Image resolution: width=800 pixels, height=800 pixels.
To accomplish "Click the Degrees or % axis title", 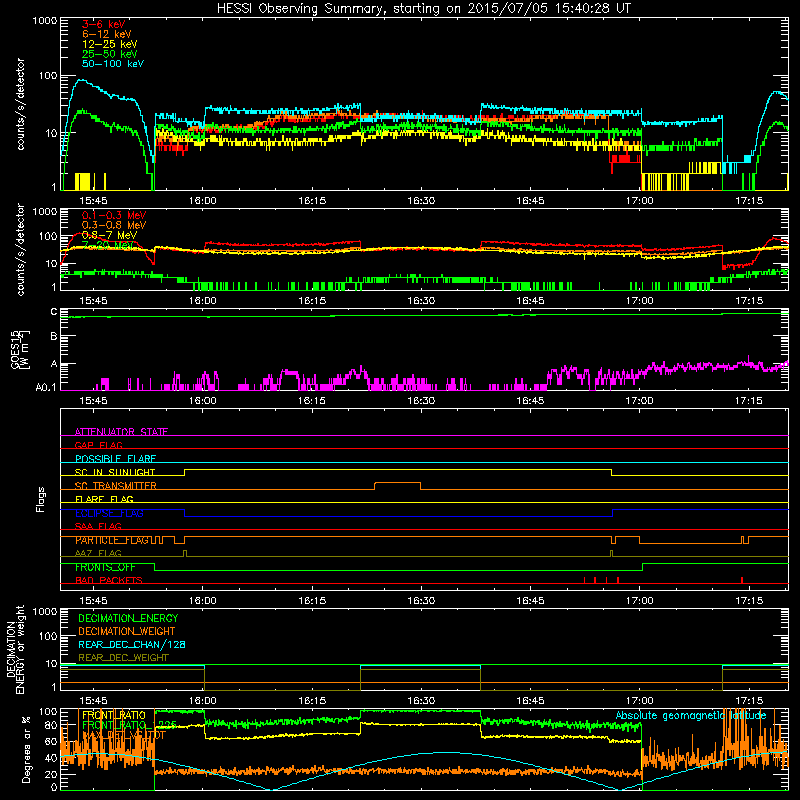I will point(26,749).
